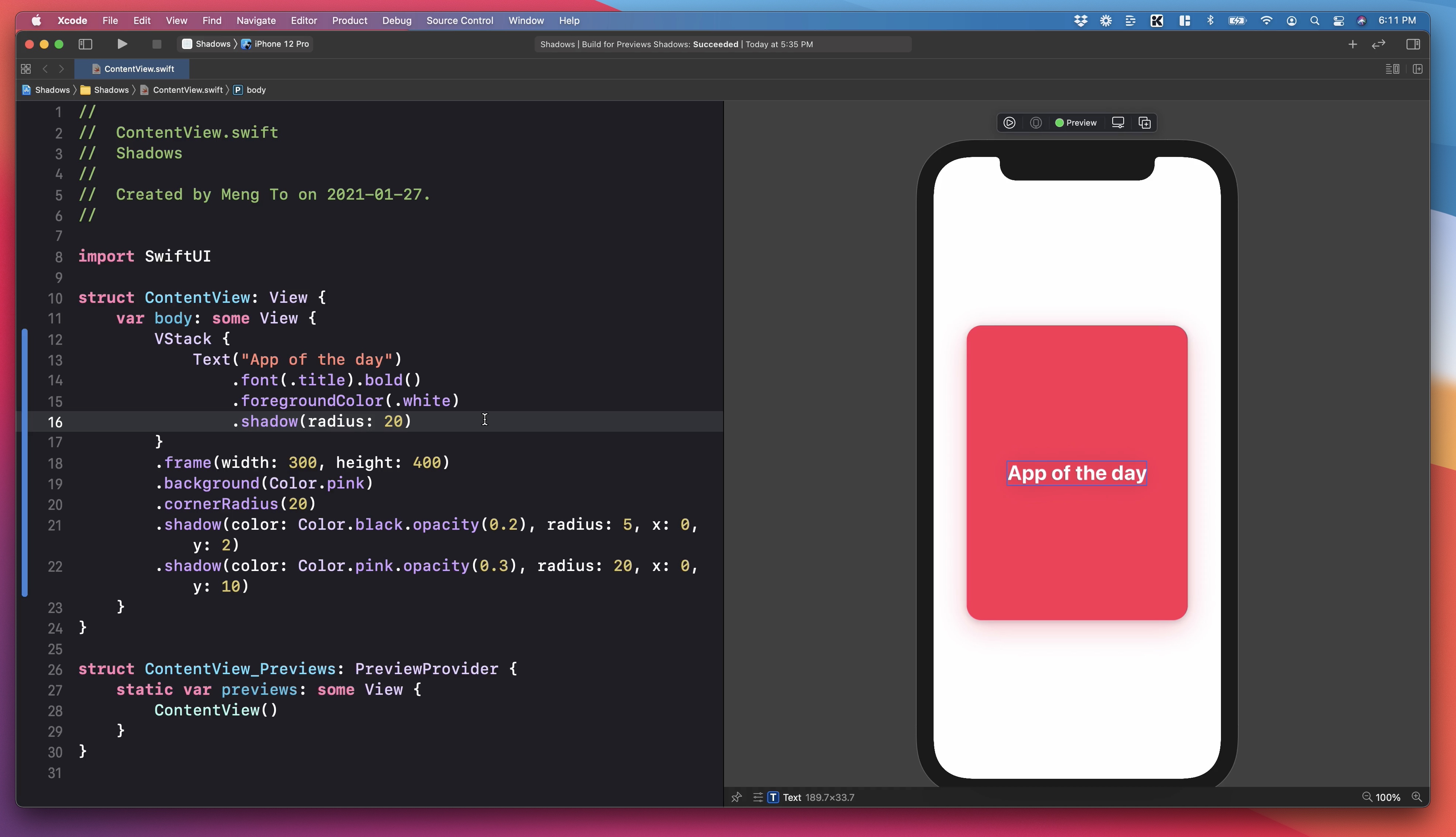This screenshot has width=1456, height=837.
Task: Open the iPhone 12 Pro device selector
Action: pos(281,44)
